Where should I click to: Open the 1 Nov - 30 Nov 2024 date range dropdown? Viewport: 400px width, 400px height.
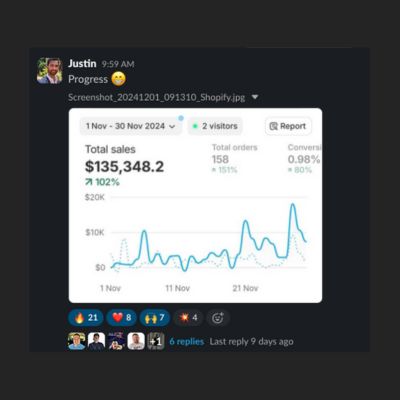click(x=131, y=126)
